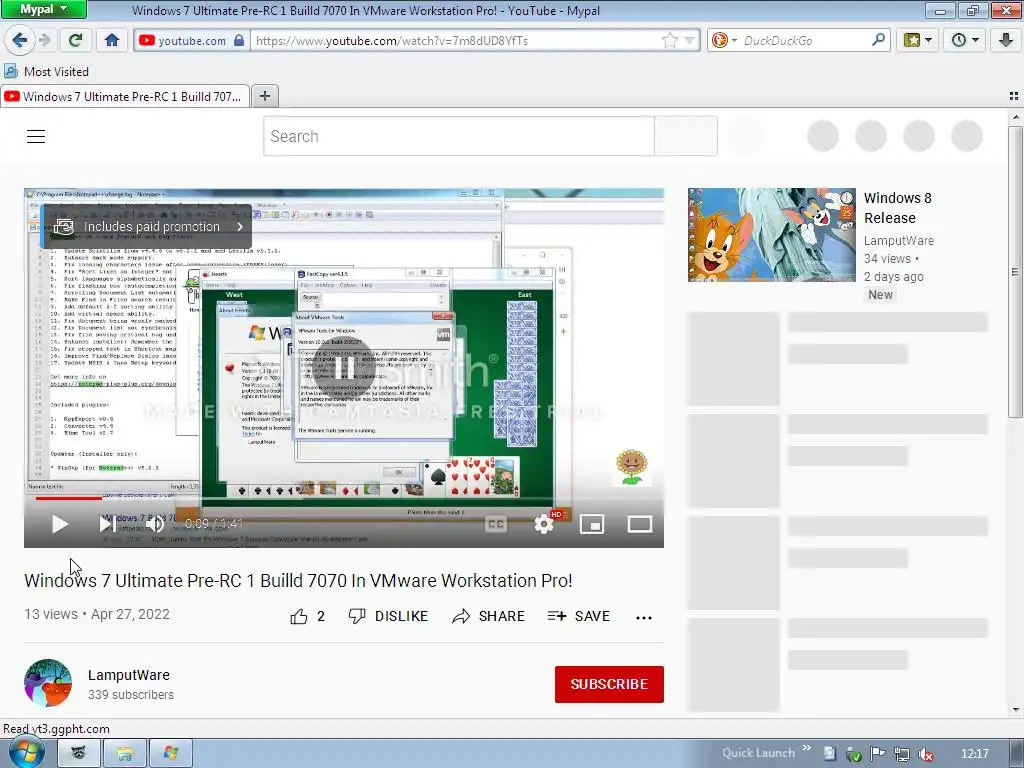The image size is (1024, 768).
Task: Select the Windows 7 Ultimate Pre-RC tab
Action: tap(125, 97)
